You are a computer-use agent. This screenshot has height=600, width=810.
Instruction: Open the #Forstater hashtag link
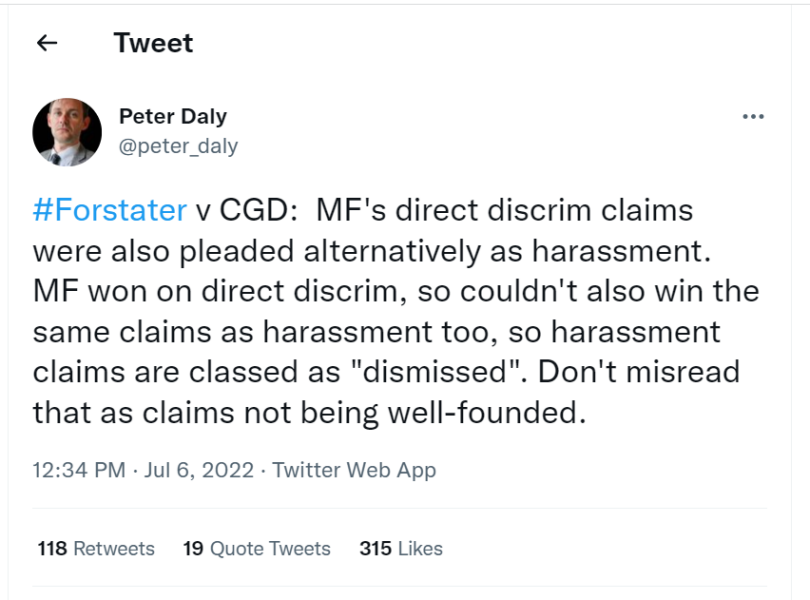coord(110,210)
